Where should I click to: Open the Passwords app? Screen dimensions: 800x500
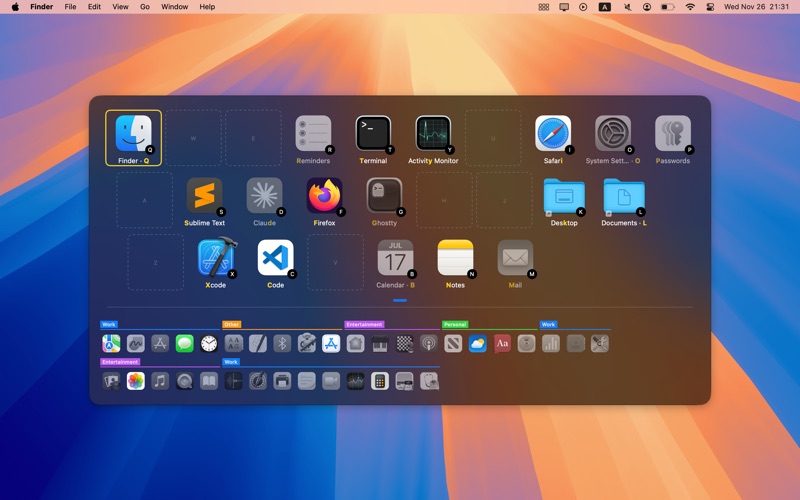coord(672,138)
